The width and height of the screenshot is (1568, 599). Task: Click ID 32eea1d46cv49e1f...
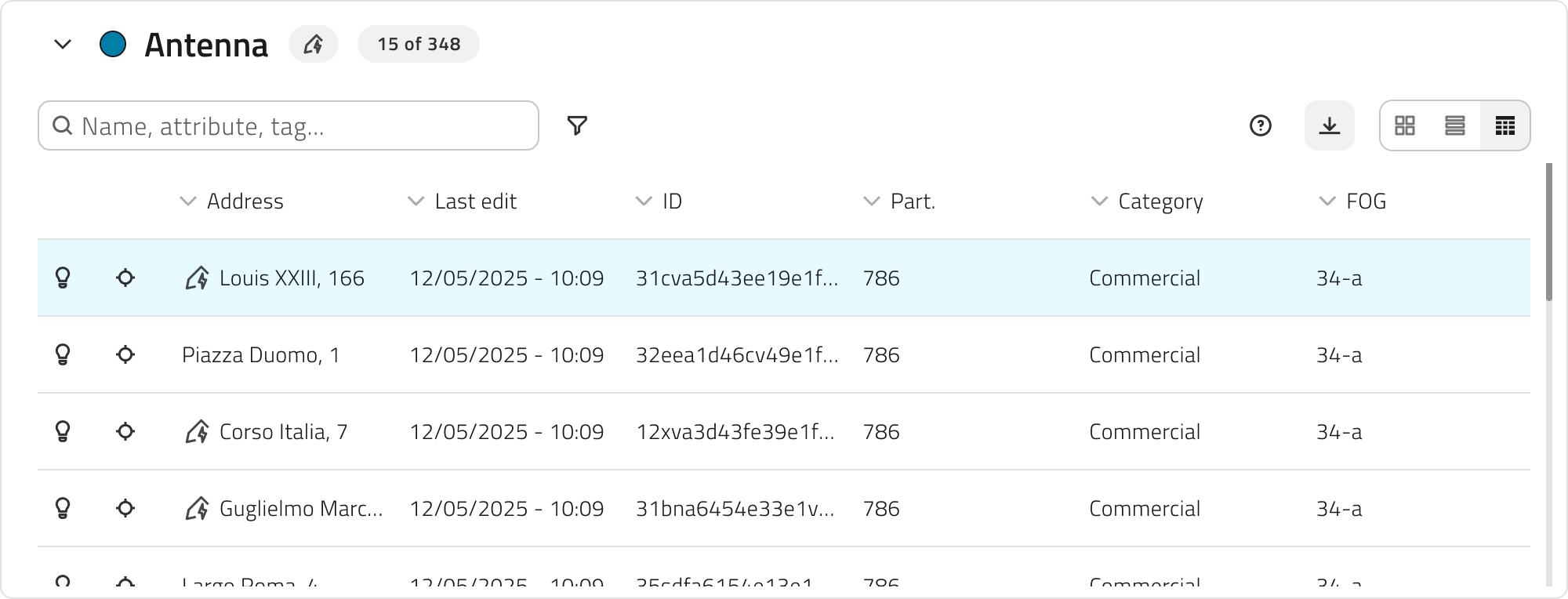coord(737,355)
